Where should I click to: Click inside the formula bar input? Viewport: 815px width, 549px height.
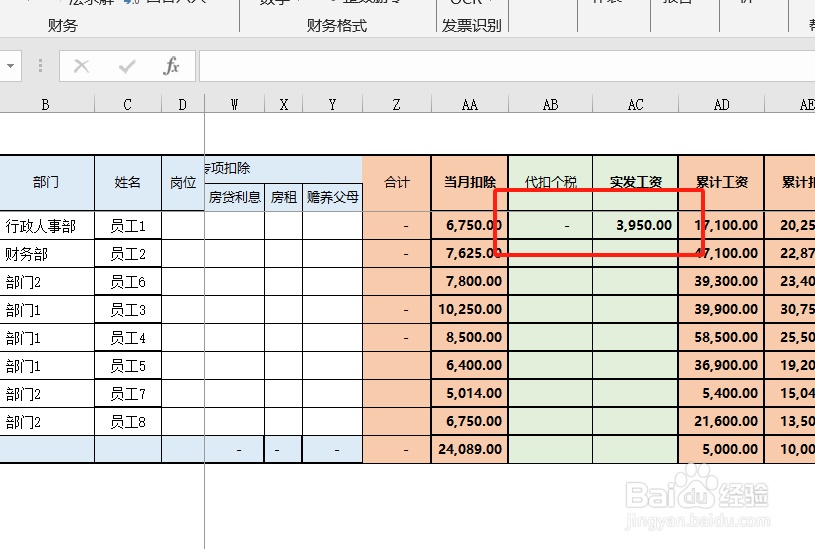507,66
